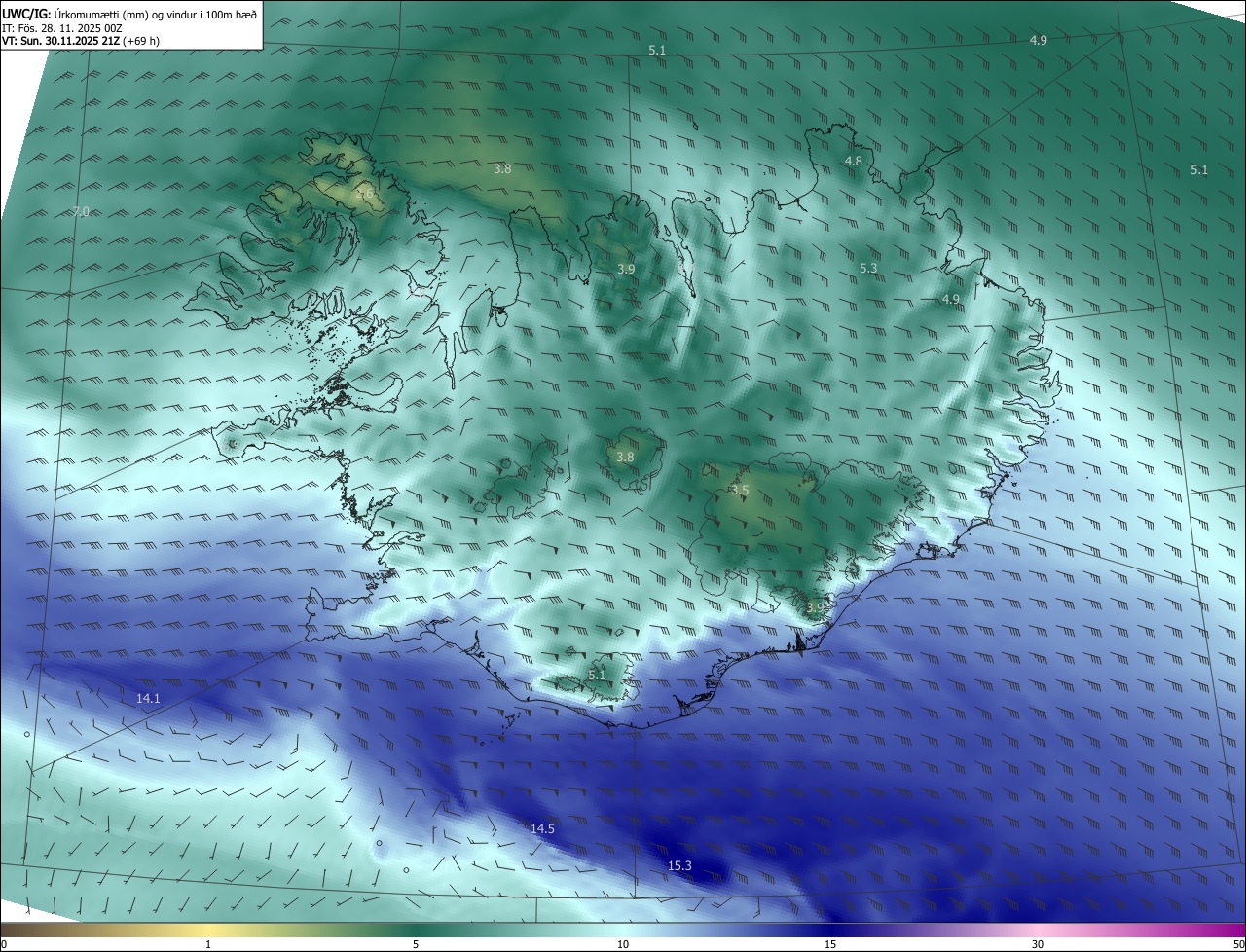1246x952 pixels.
Task: Select the 14.1 value southwest of Iceland
Action: pyautogui.click(x=148, y=698)
